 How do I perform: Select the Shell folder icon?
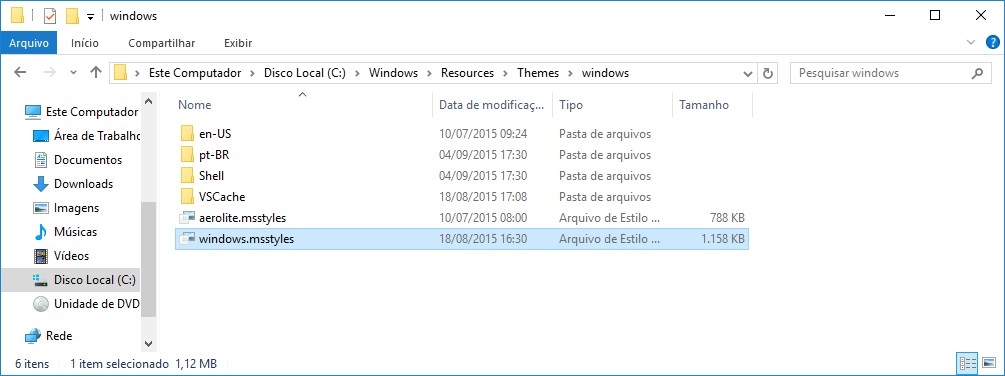[187, 176]
